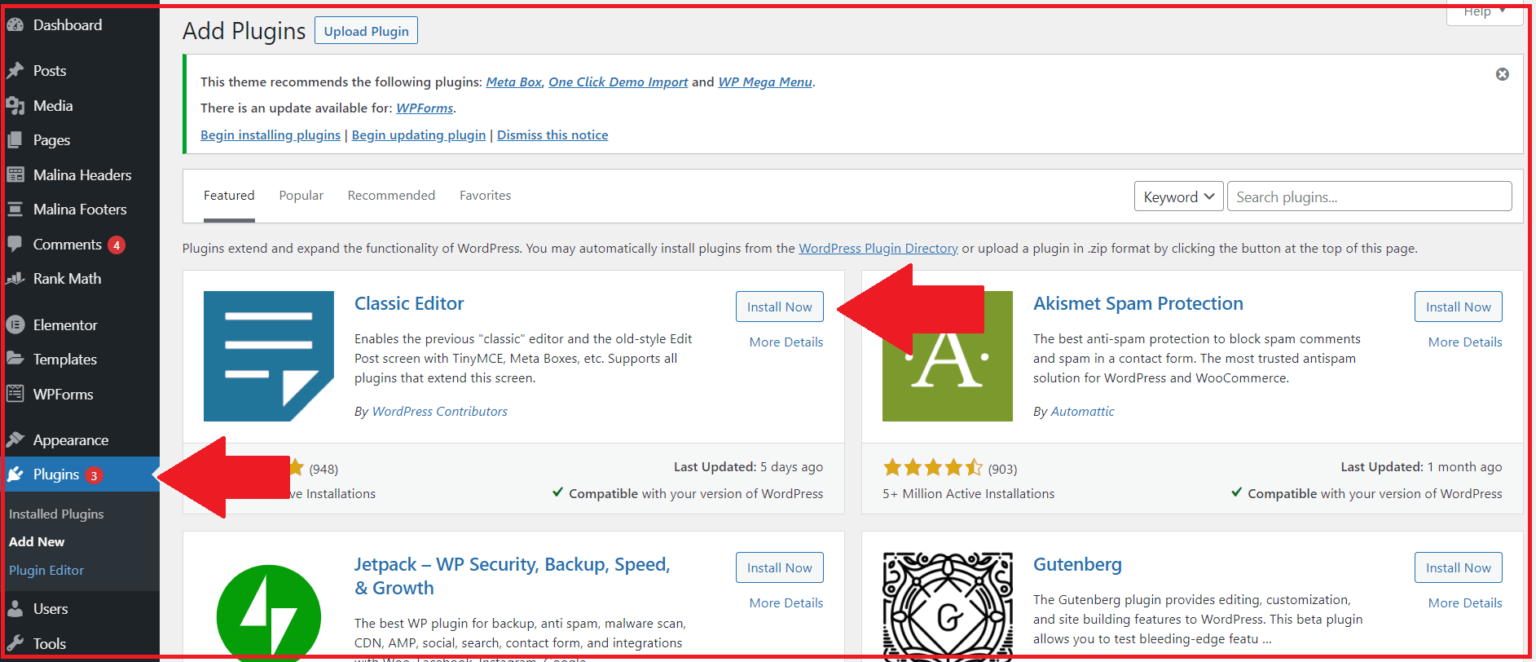Image resolution: width=1536 pixels, height=662 pixels.
Task: Open the Meta Box recommended plugin link
Action: coord(514,82)
